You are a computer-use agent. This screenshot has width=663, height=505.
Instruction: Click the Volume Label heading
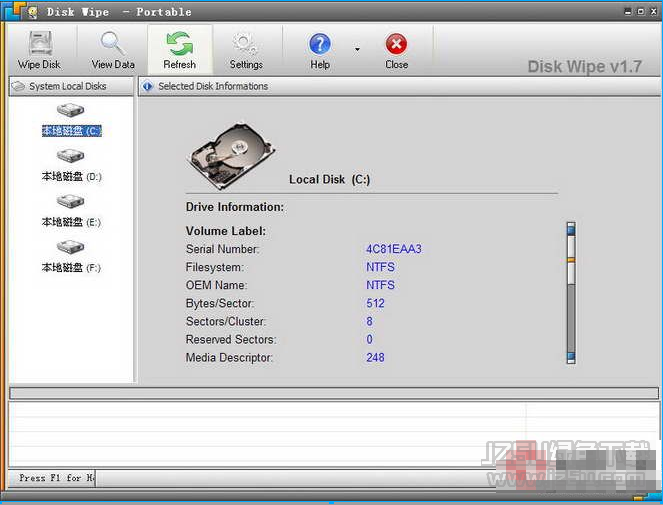click(x=226, y=231)
